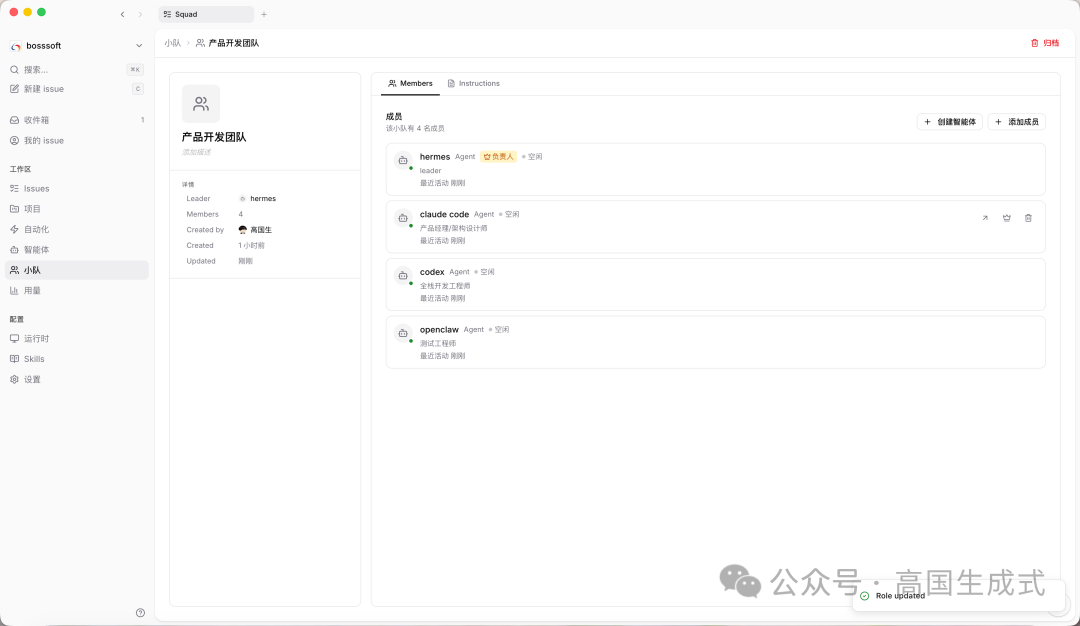Click the book icon beside Skills

pyautogui.click(x=14, y=359)
